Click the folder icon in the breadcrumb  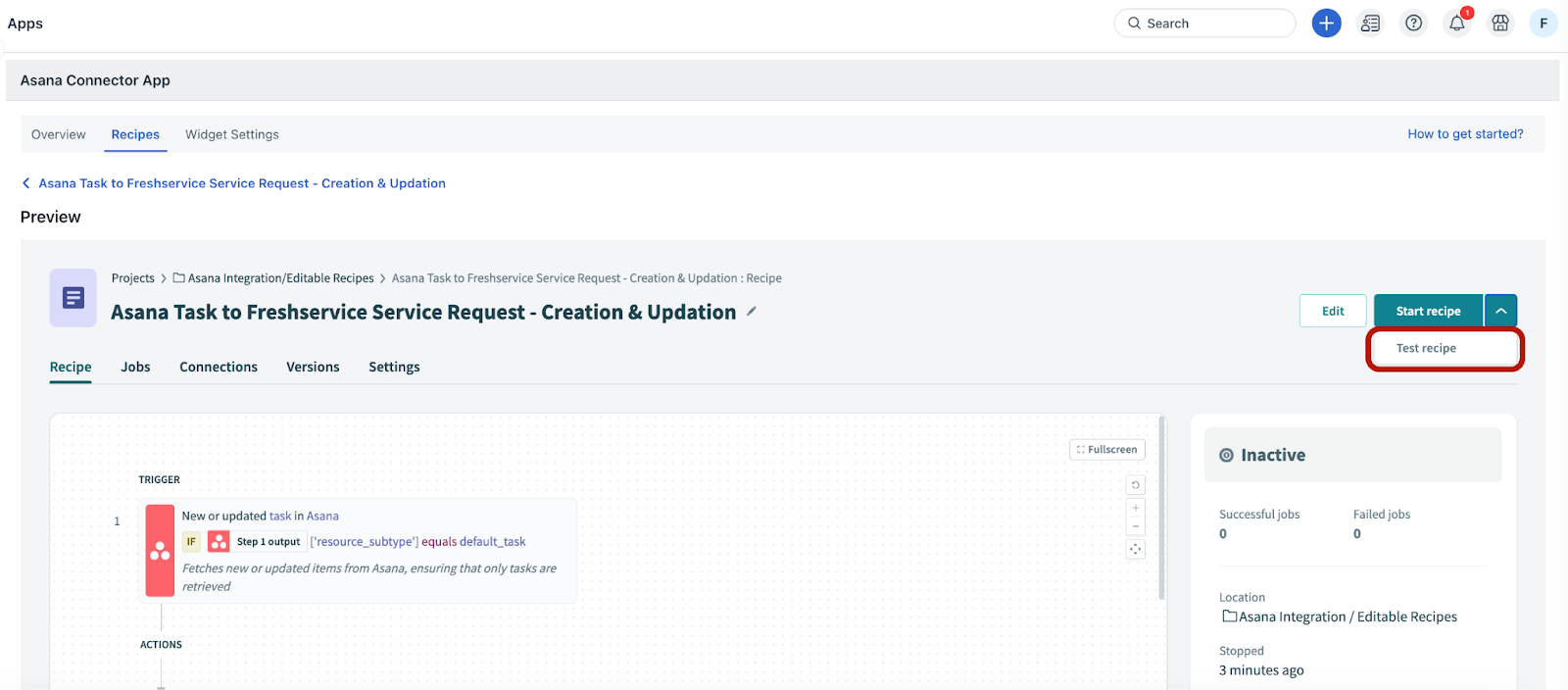(179, 278)
